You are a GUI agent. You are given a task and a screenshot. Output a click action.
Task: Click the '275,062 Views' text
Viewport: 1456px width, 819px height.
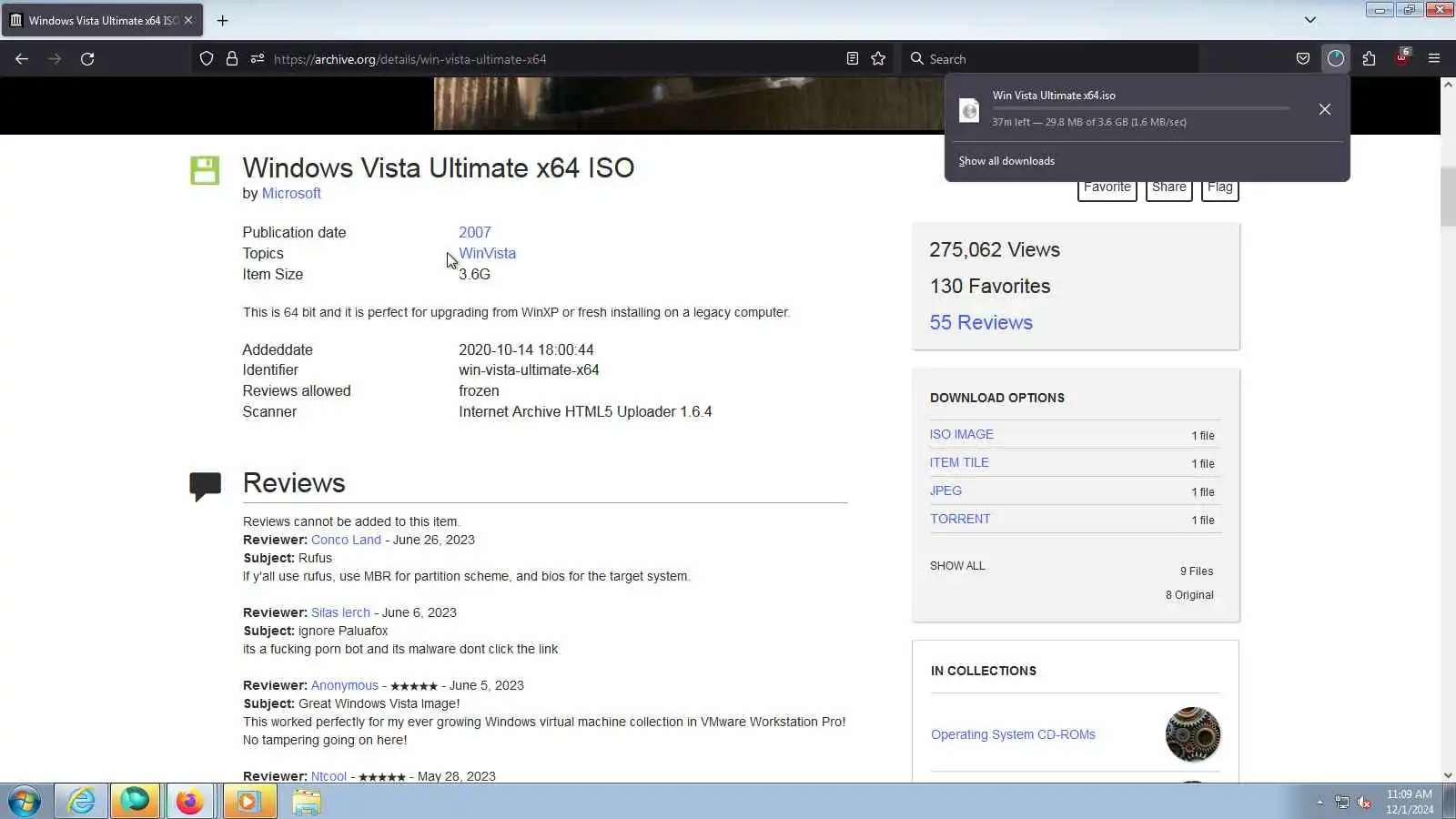pos(995,249)
